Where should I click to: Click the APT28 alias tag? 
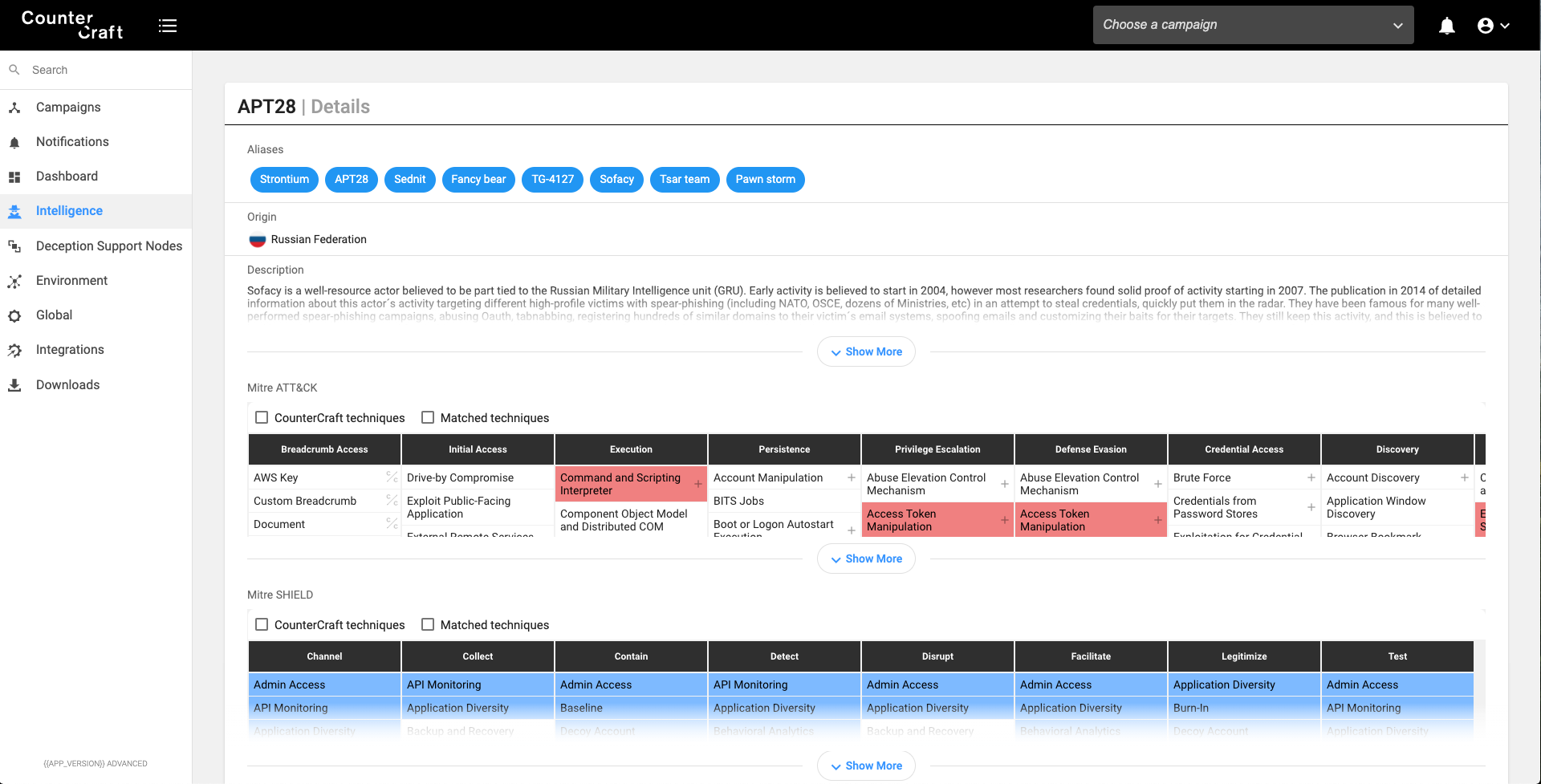(x=351, y=180)
